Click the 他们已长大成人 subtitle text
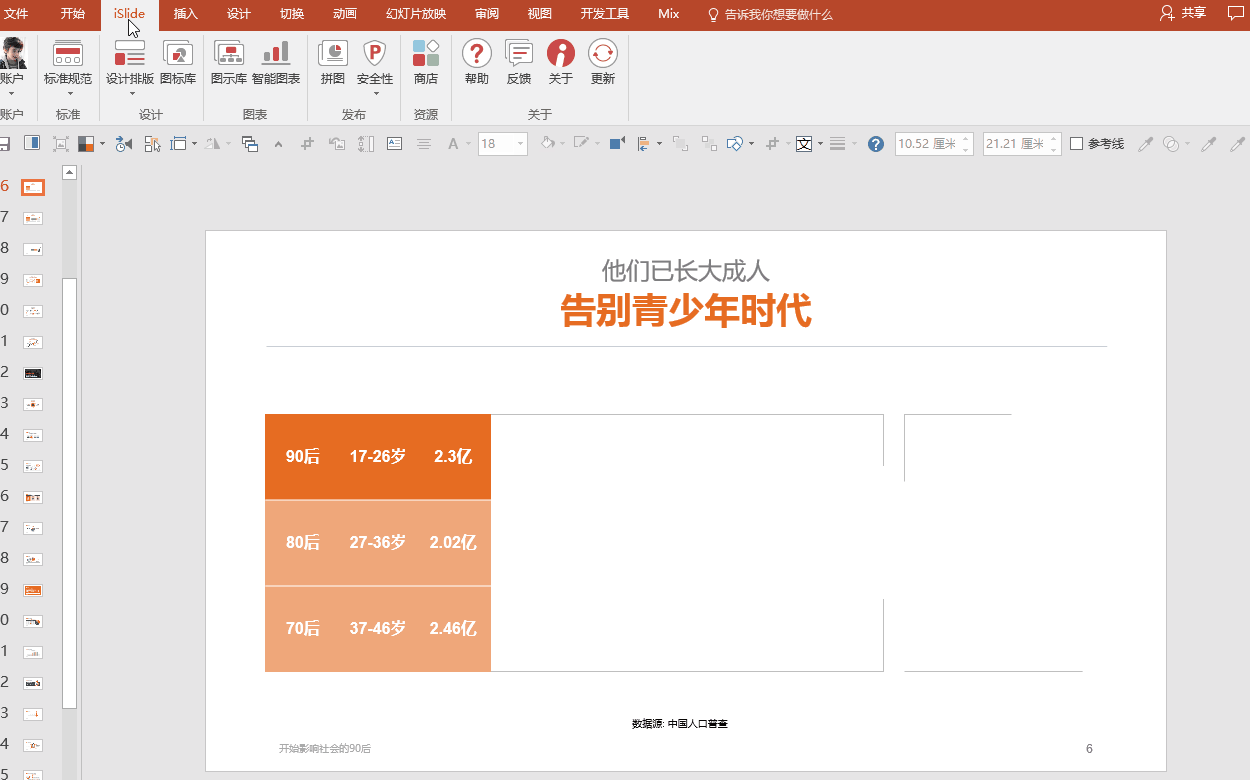Viewport: 1250px width, 780px height. tap(686, 270)
